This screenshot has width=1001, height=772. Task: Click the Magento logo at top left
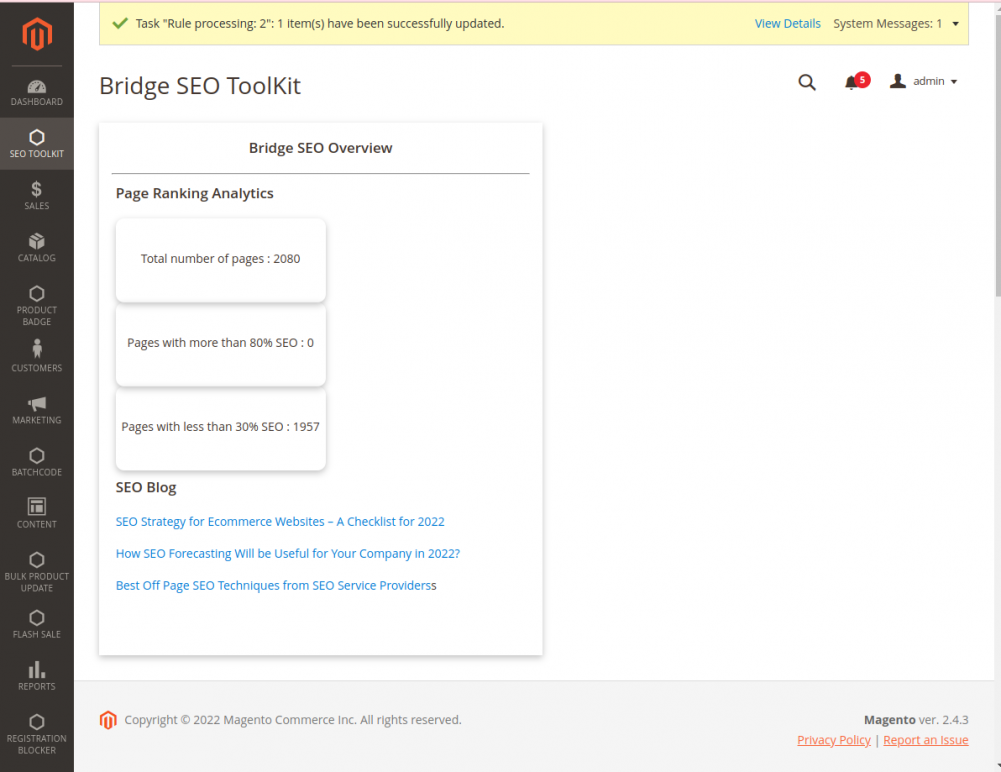[37, 33]
